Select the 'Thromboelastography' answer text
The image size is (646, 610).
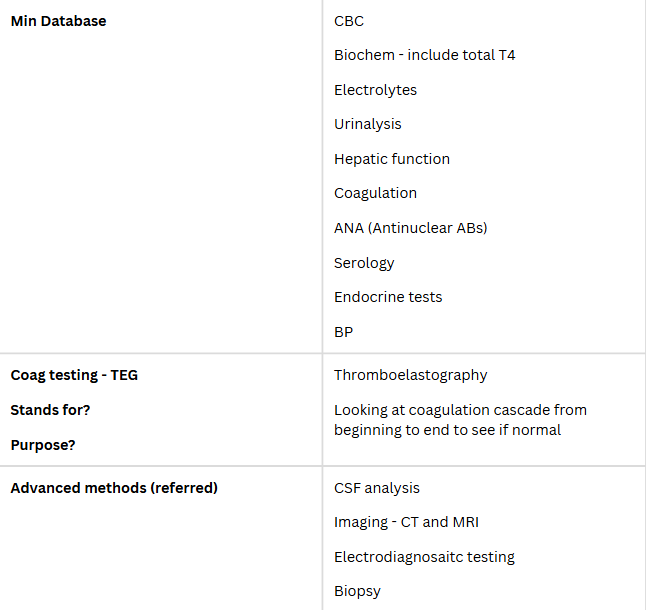(x=410, y=375)
